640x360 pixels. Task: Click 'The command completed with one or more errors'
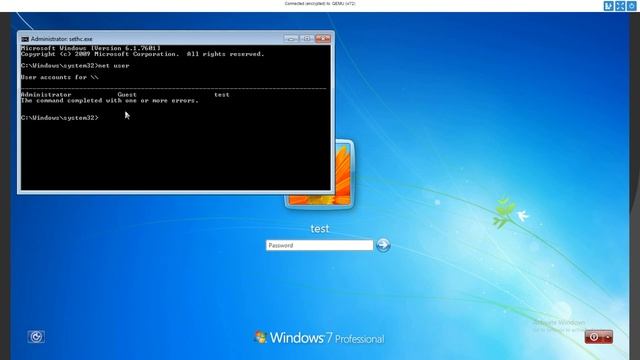(110, 100)
